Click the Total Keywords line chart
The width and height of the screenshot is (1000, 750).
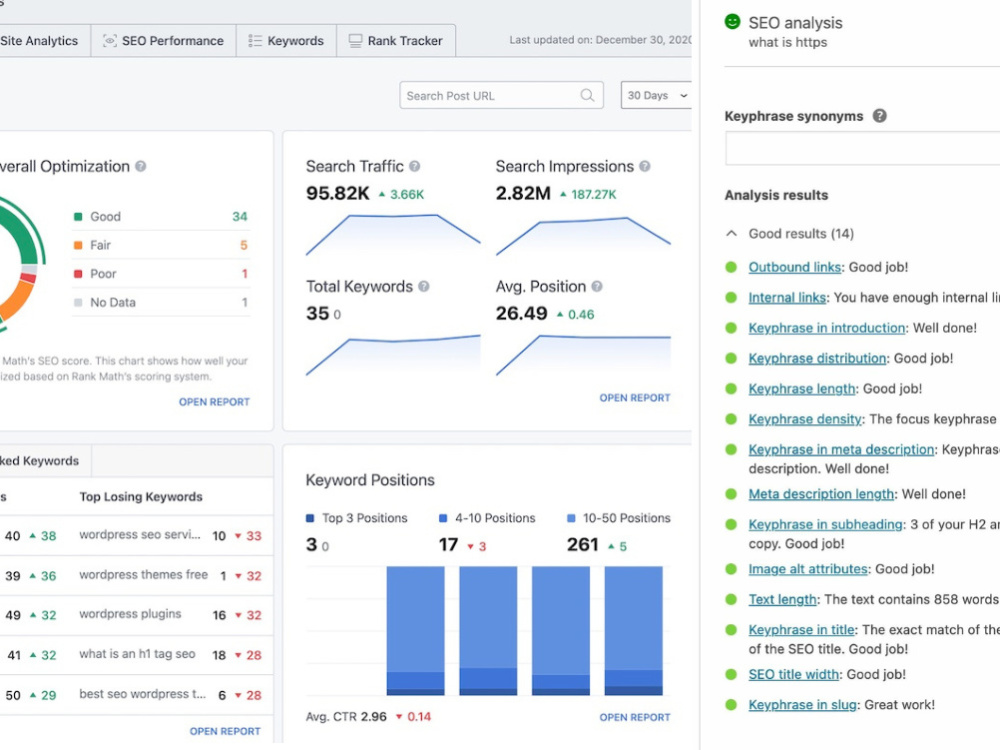pos(393,355)
